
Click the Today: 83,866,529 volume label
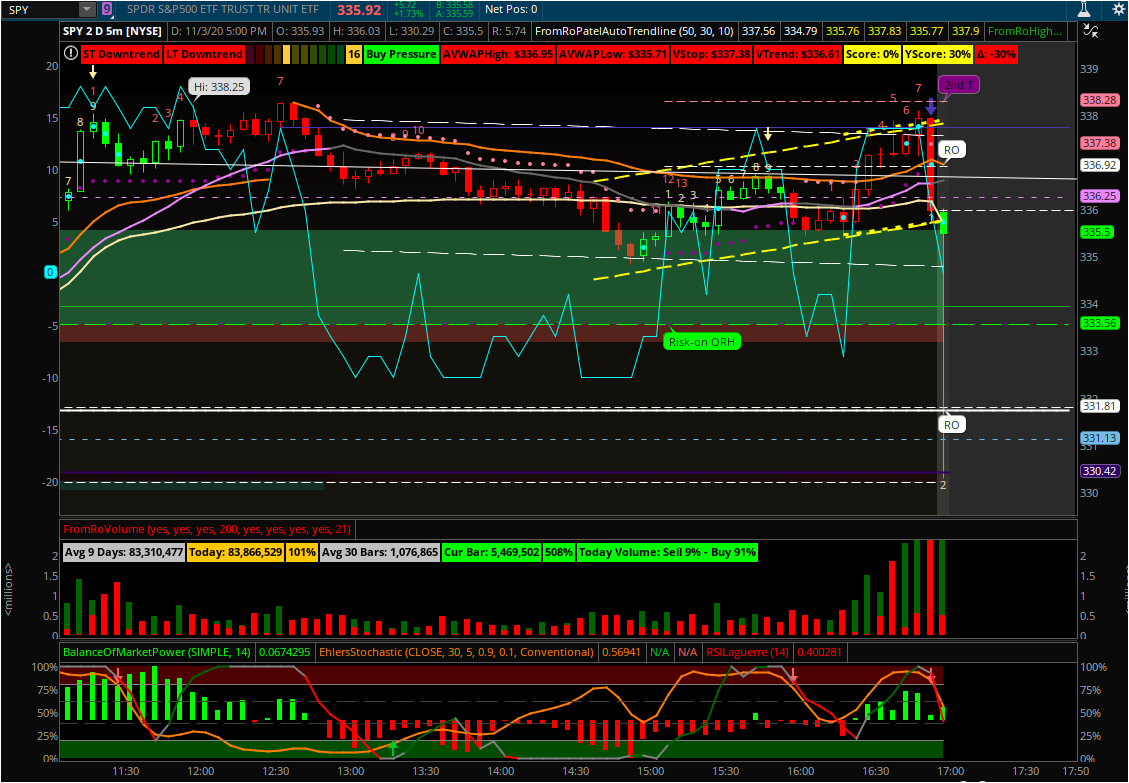point(235,552)
